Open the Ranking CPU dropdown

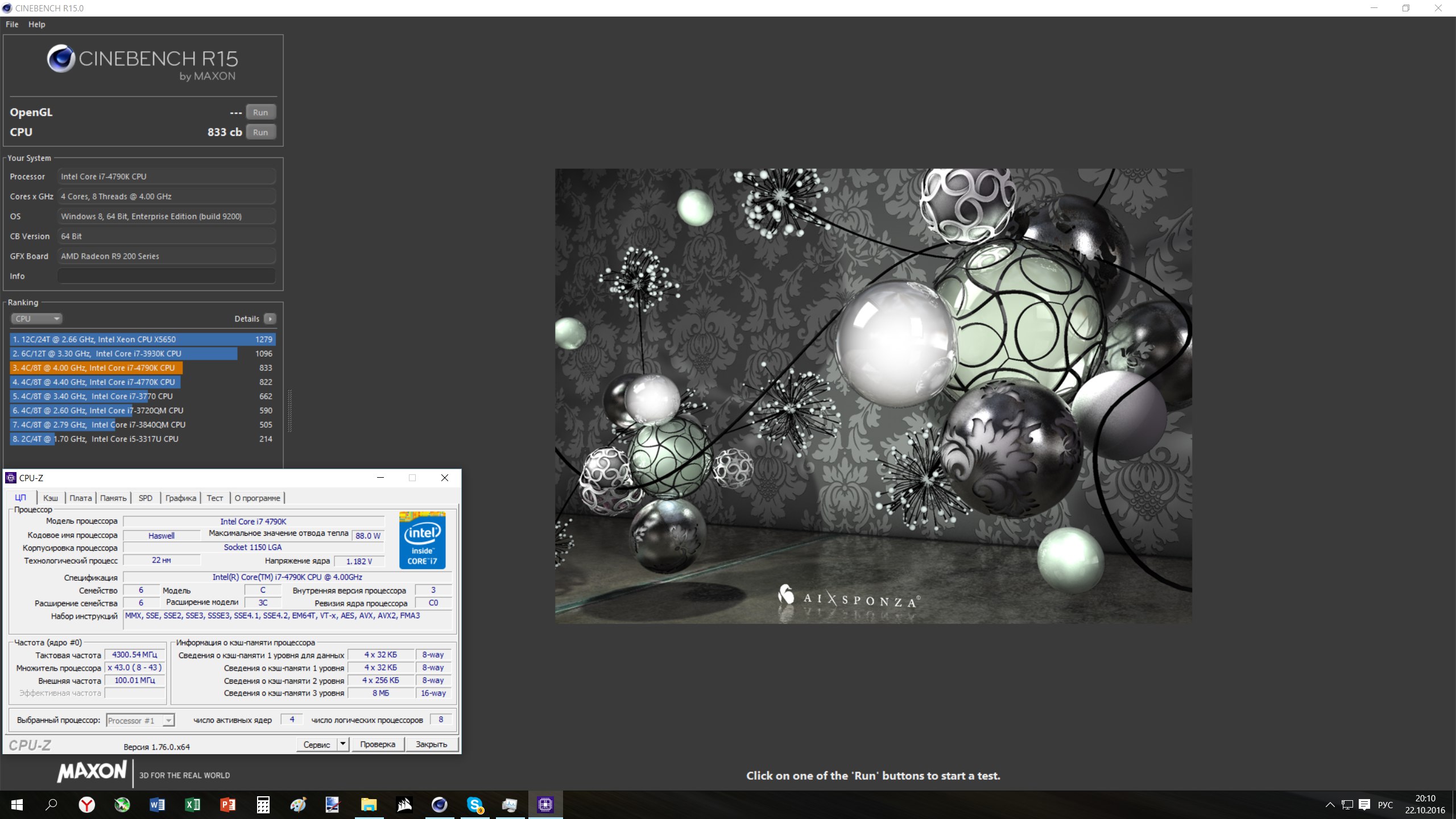[x=36, y=318]
